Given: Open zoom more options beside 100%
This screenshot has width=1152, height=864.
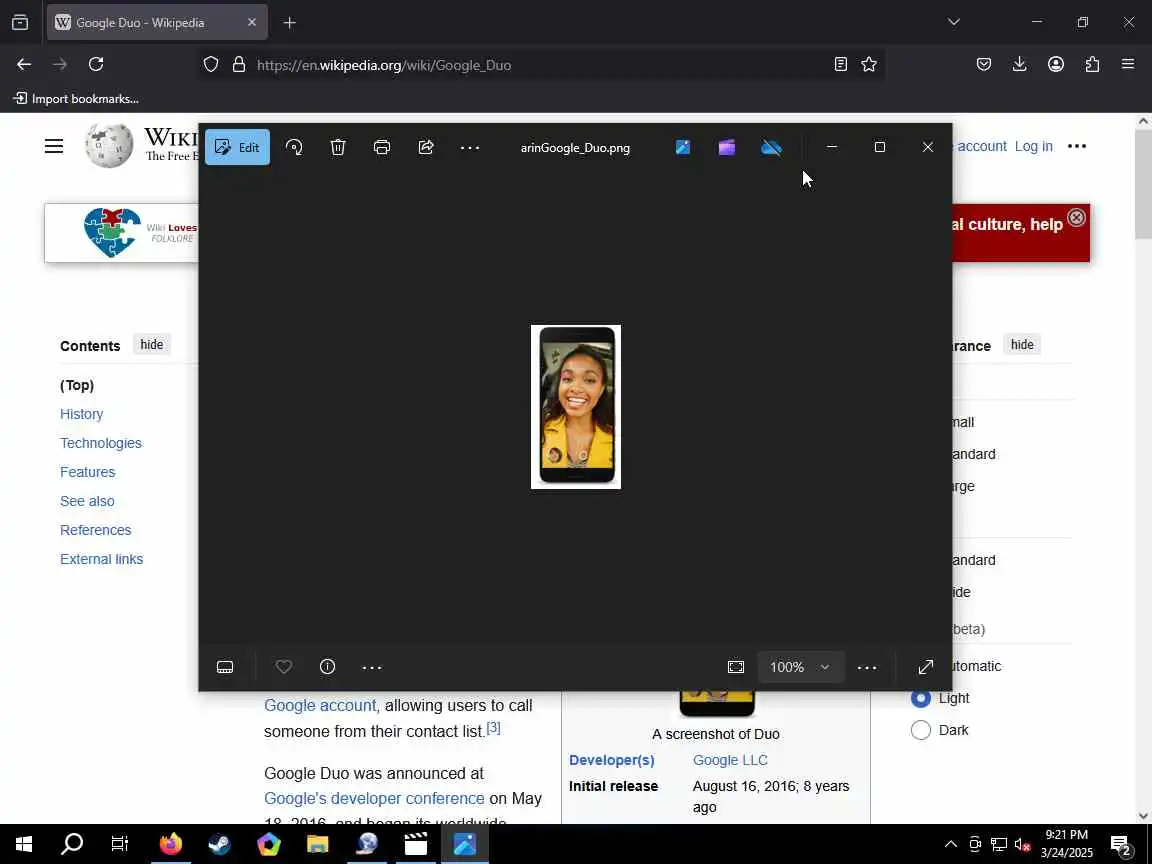Looking at the screenshot, I should pos(867,667).
